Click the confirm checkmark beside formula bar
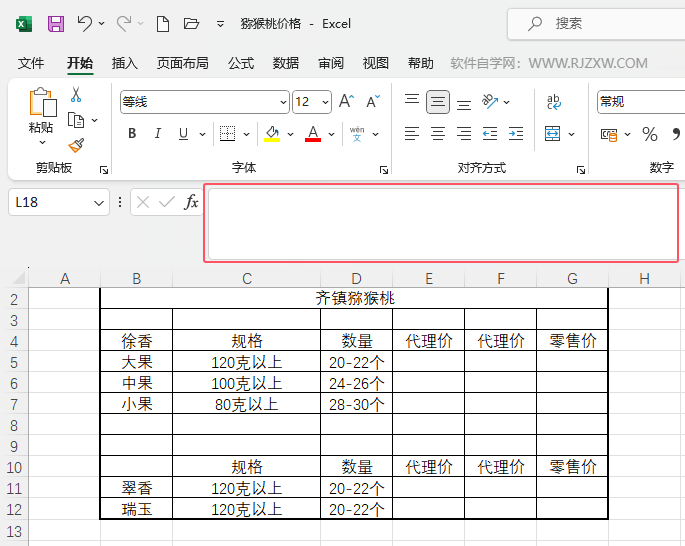The width and height of the screenshot is (685, 546). coord(167,202)
